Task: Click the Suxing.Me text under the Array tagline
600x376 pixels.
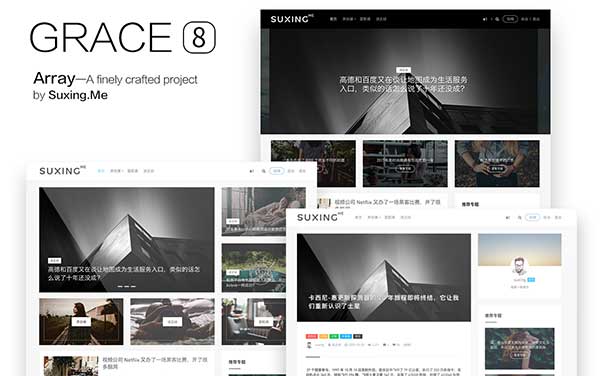Action: (78, 95)
